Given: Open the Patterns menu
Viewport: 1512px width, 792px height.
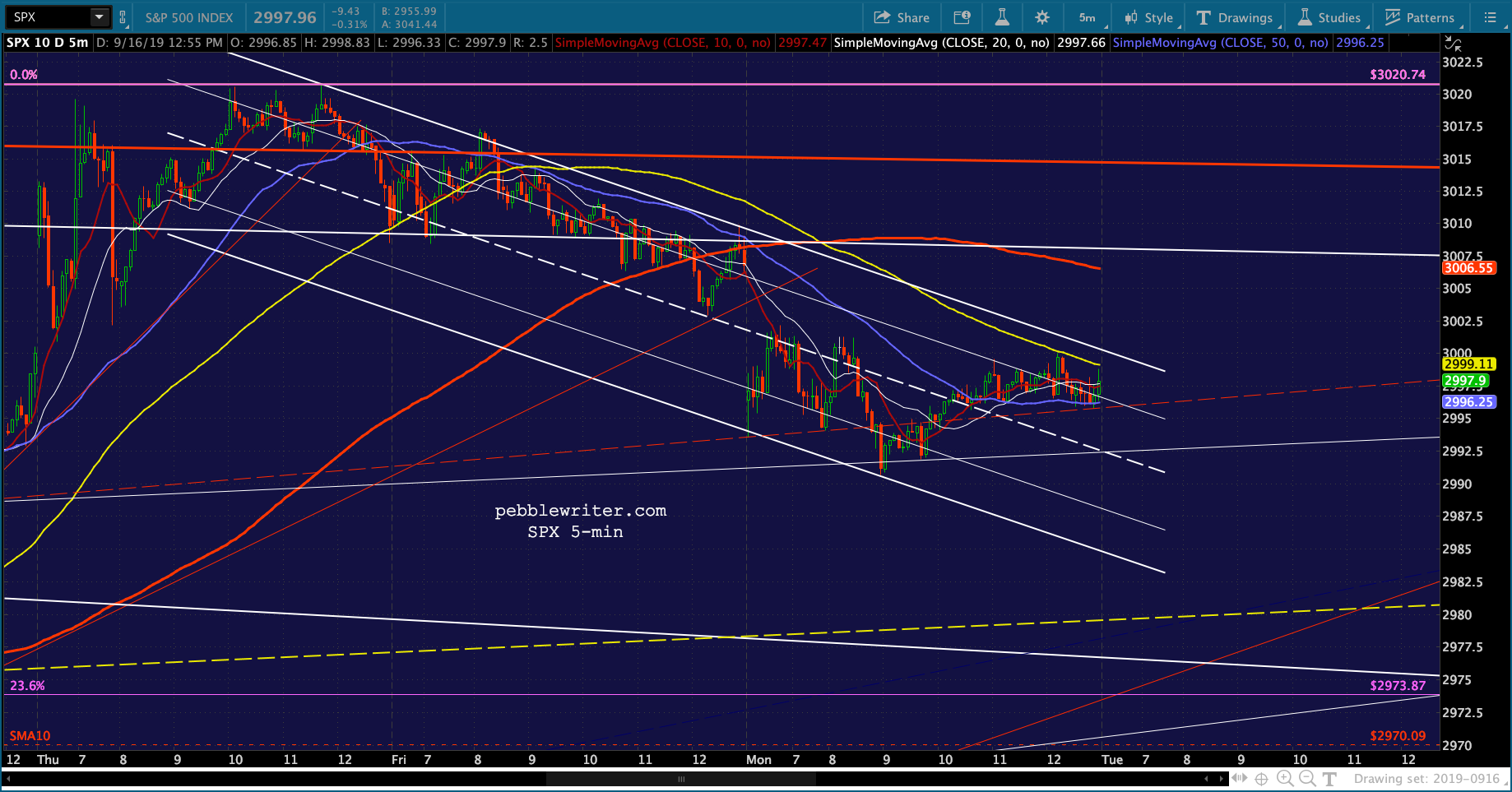Looking at the screenshot, I should pos(1422,17).
